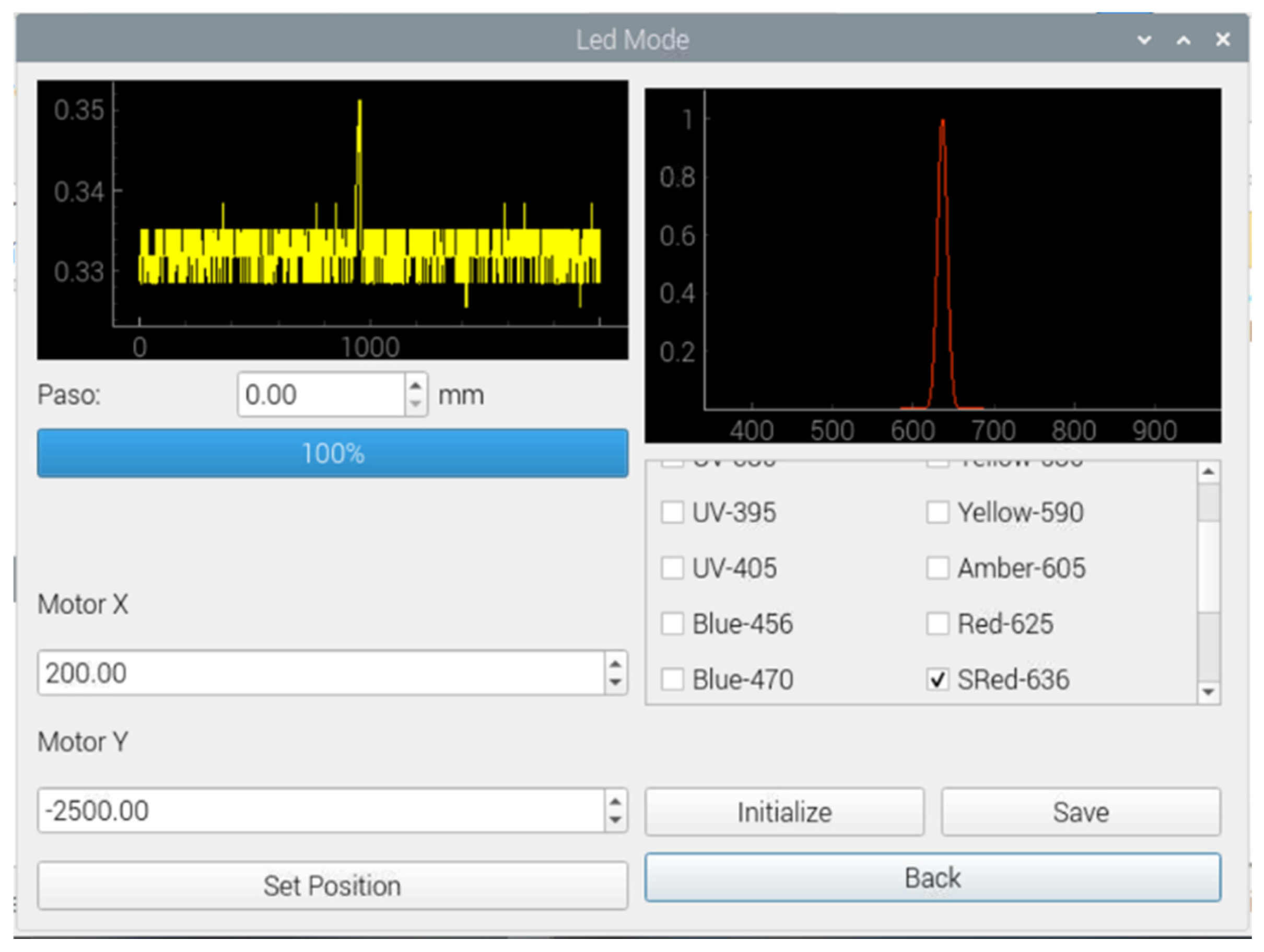
Task: Enable the UV-395 LED checkbox
Action: click(x=672, y=513)
